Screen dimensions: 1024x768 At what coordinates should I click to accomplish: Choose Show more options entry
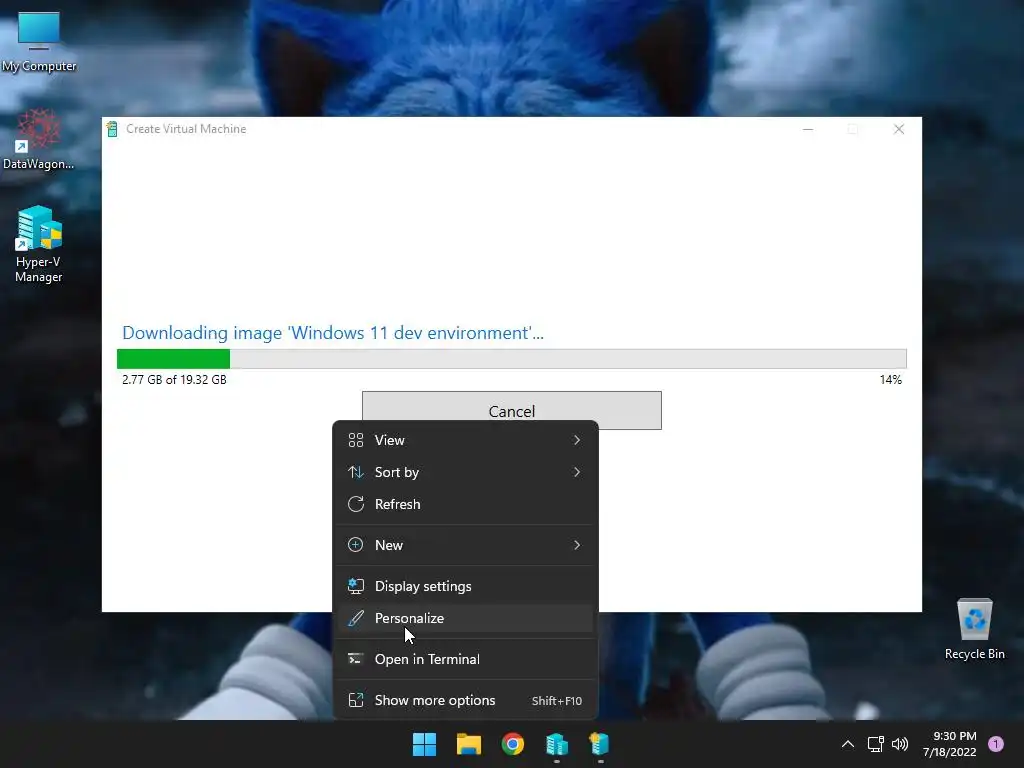pos(466,701)
